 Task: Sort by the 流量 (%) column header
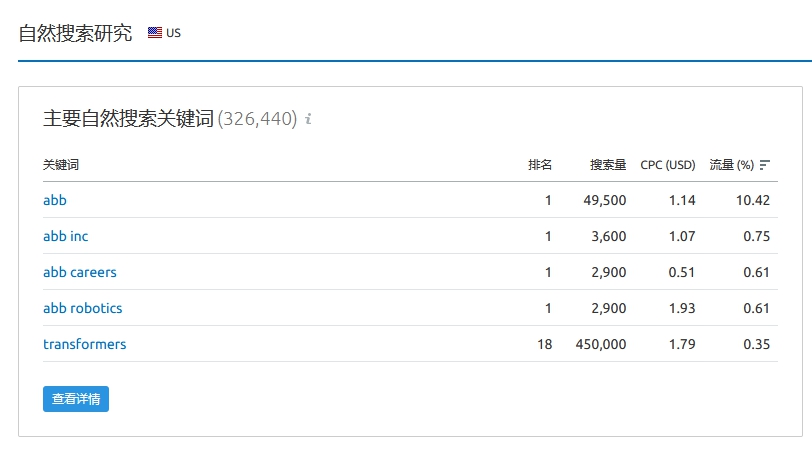pyautogui.click(x=731, y=165)
